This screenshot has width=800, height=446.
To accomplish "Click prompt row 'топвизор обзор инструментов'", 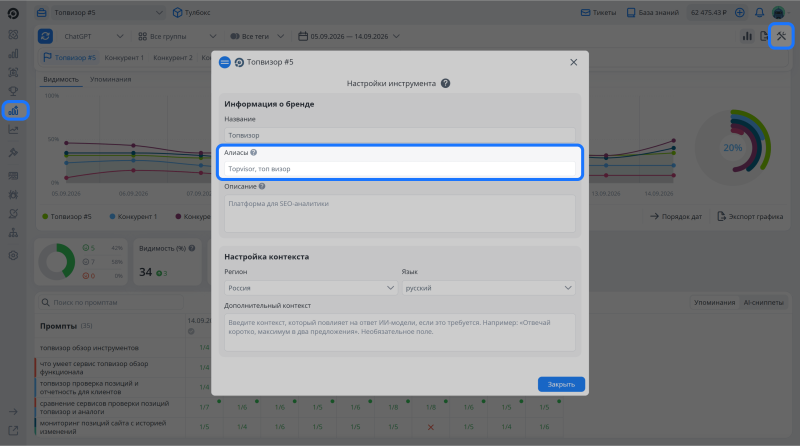I will (x=89, y=348).
